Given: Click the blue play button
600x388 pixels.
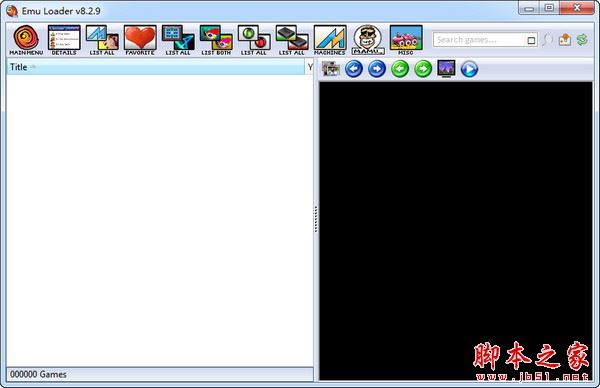Looking at the screenshot, I should point(469,69).
